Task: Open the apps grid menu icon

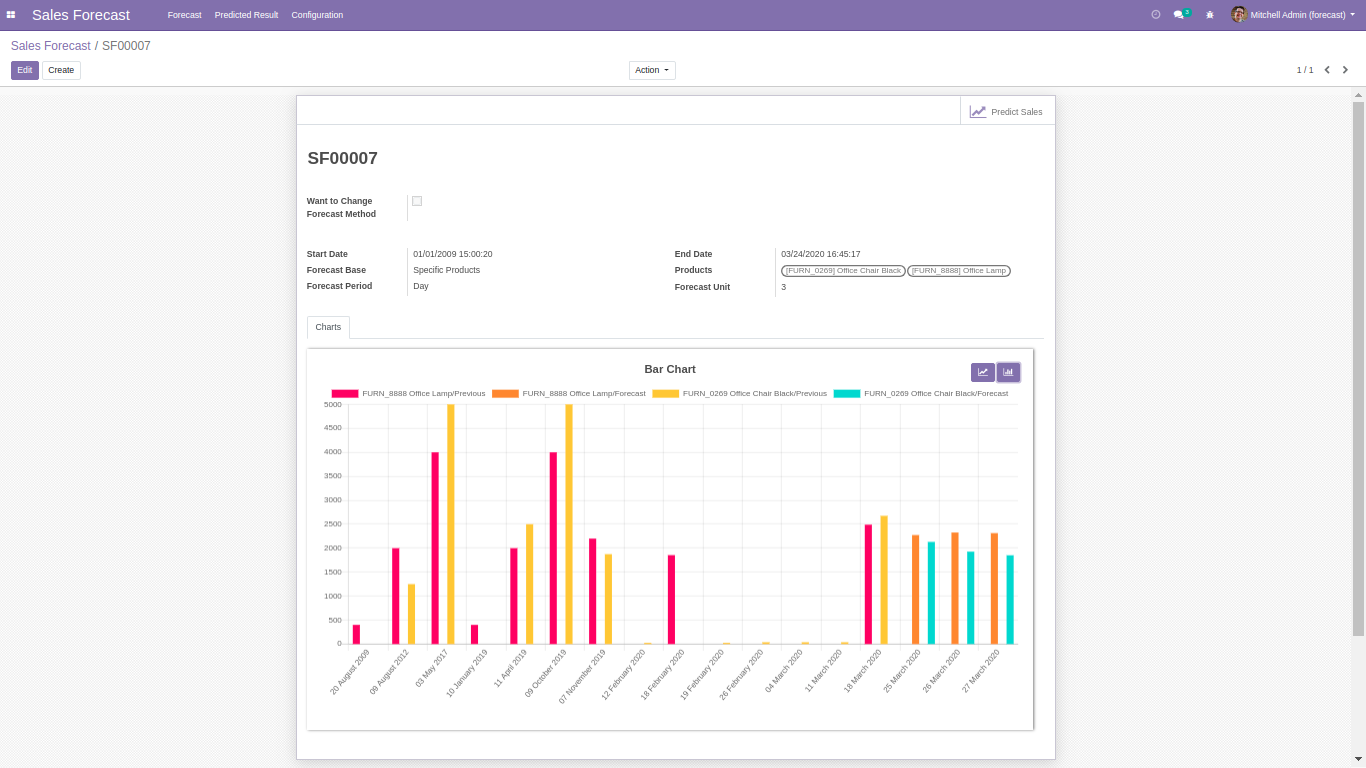Action: coord(11,15)
